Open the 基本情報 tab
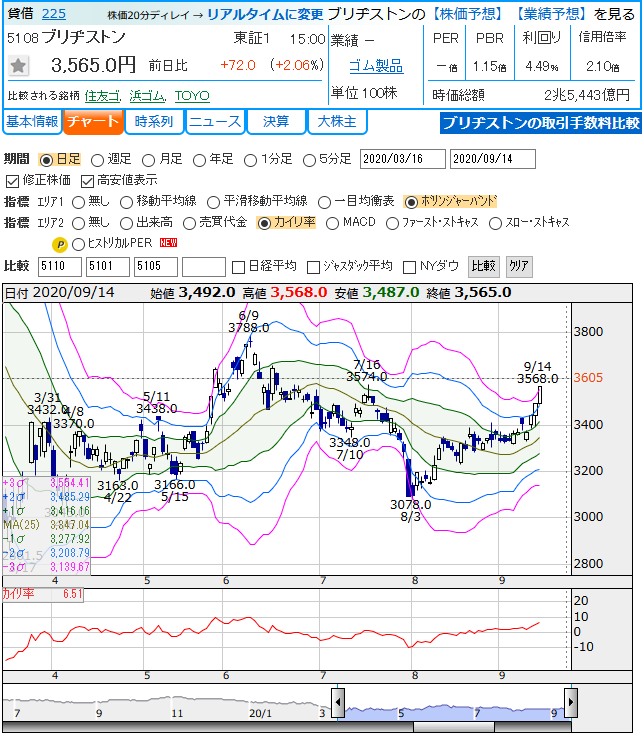This screenshot has width=643, height=735. [32, 122]
